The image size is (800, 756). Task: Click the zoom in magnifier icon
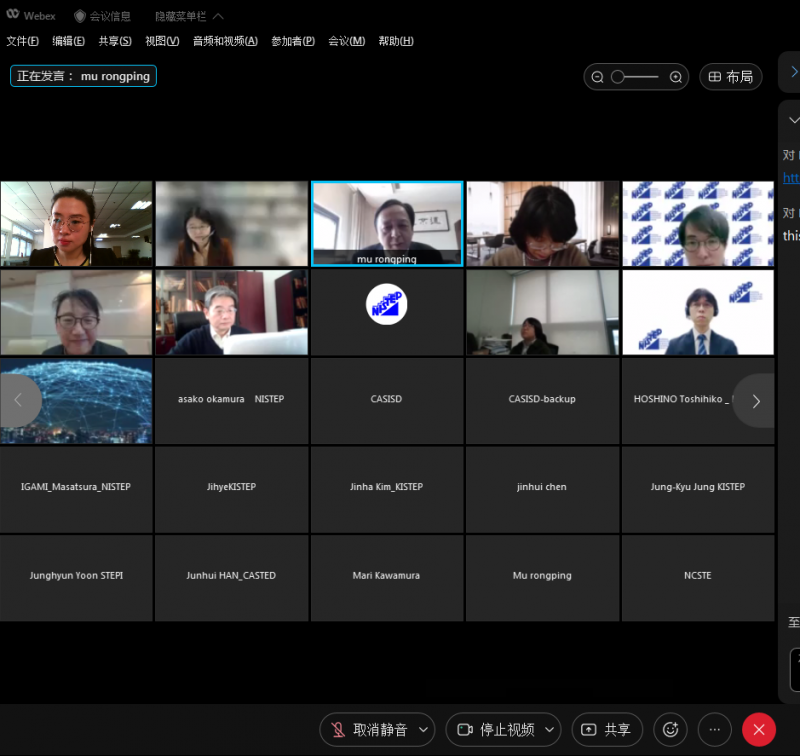click(x=676, y=77)
